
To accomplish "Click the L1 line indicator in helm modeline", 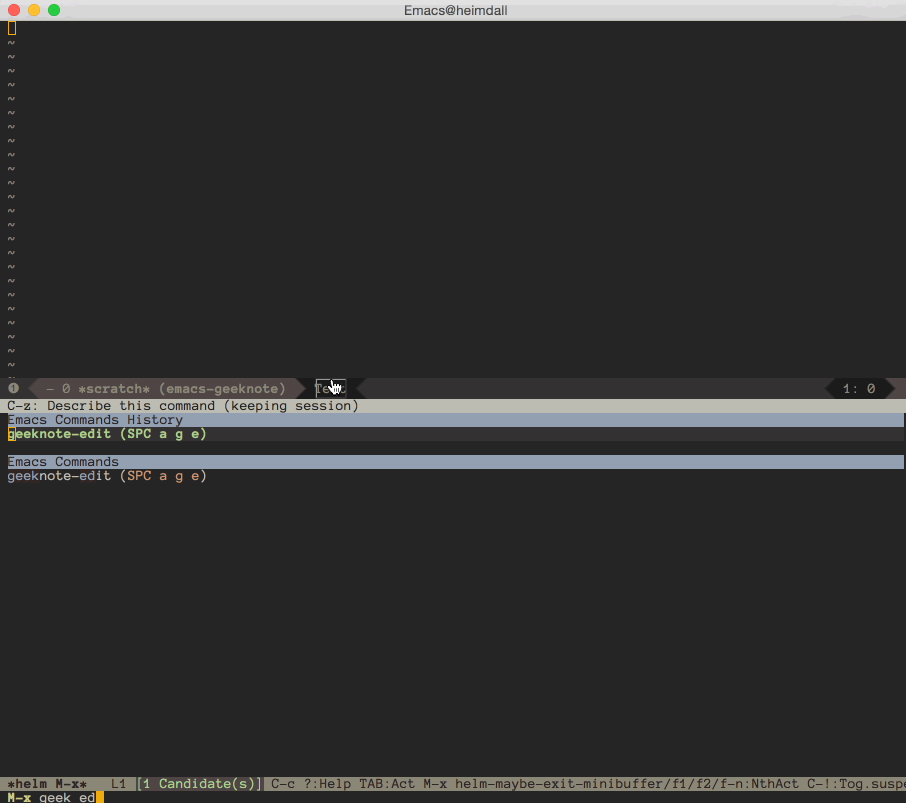I will (118, 784).
